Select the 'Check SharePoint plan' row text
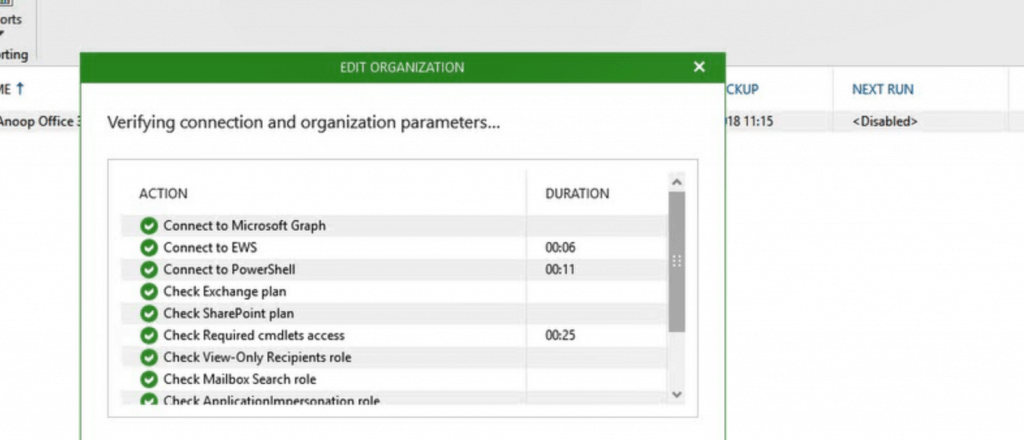Viewport: 1024px width, 440px height. coord(229,313)
